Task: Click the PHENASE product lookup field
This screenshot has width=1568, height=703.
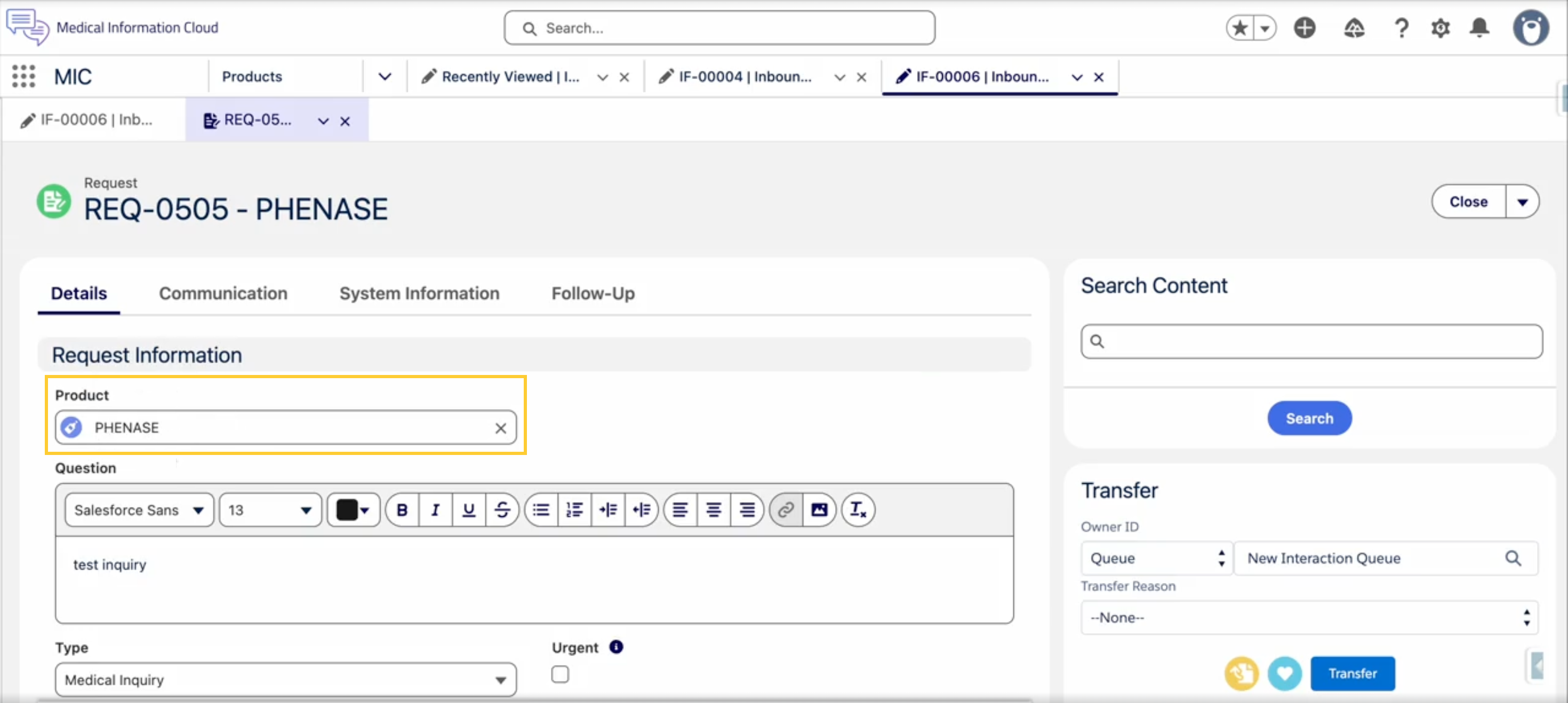Action: coord(285,428)
